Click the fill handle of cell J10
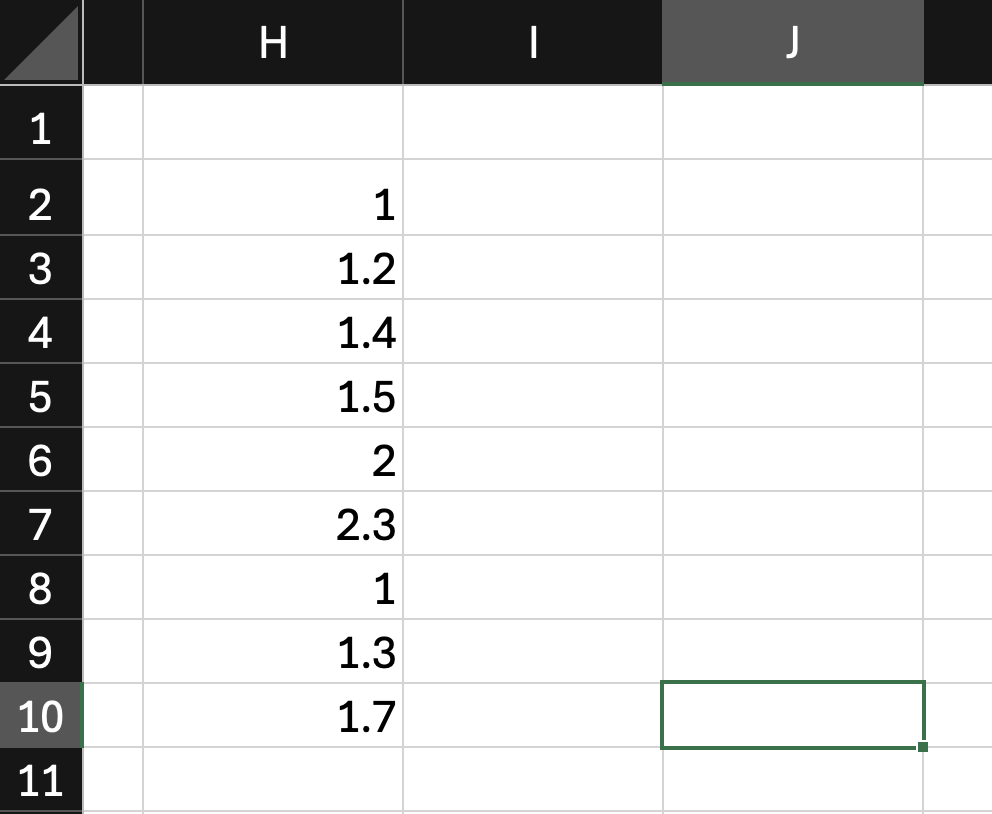This screenshot has height=814, width=992. pyautogui.click(x=923, y=747)
